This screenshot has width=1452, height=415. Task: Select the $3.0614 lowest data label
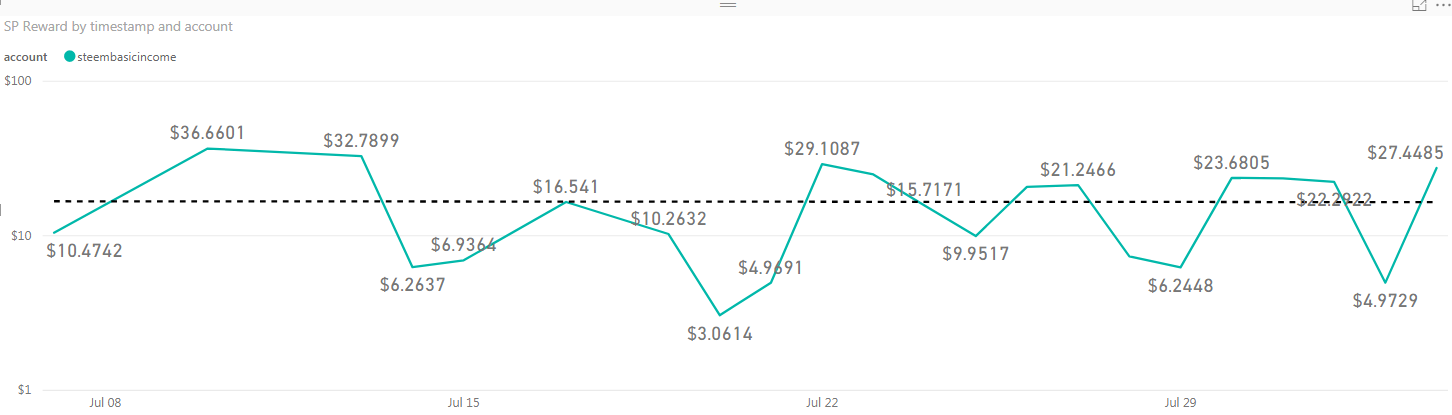click(720, 334)
